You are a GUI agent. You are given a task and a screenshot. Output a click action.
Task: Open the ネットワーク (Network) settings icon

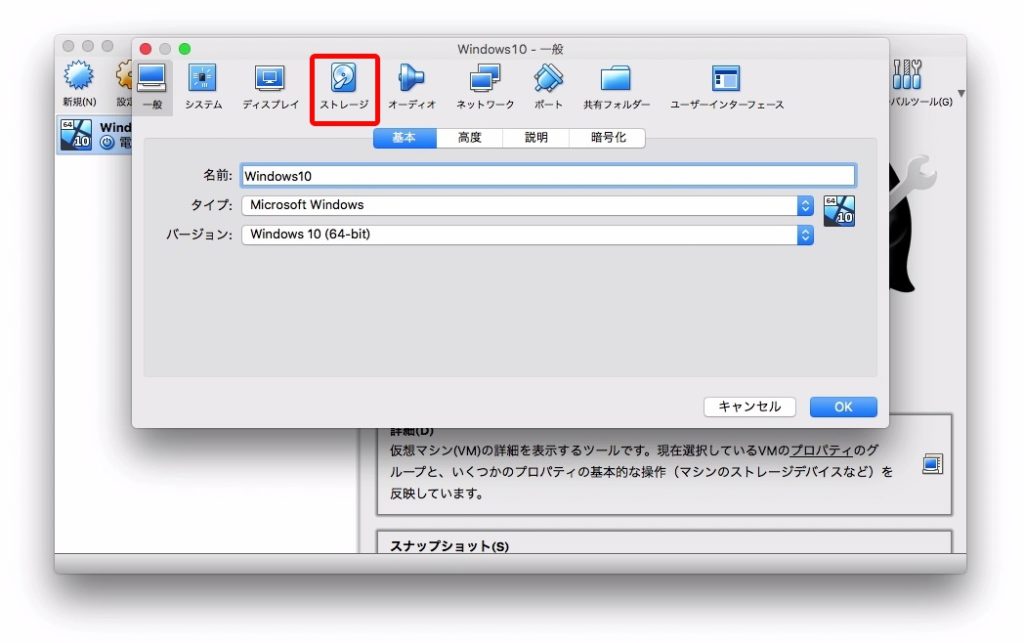pos(485,87)
